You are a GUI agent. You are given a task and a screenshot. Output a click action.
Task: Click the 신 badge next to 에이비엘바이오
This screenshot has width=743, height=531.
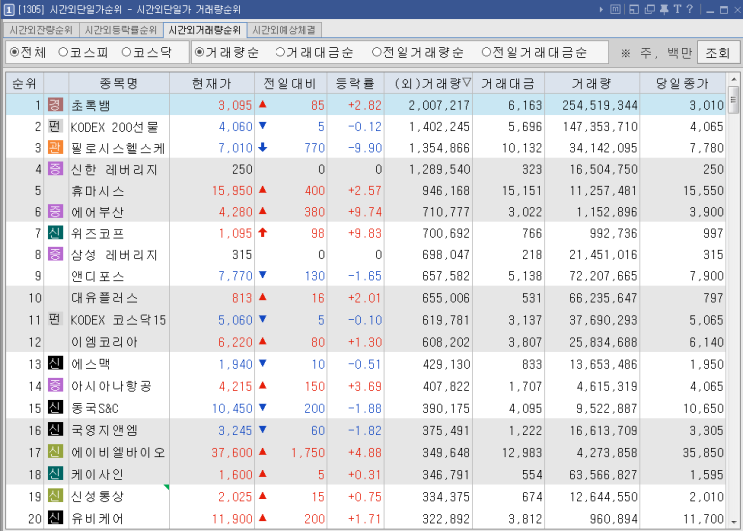coord(55,452)
